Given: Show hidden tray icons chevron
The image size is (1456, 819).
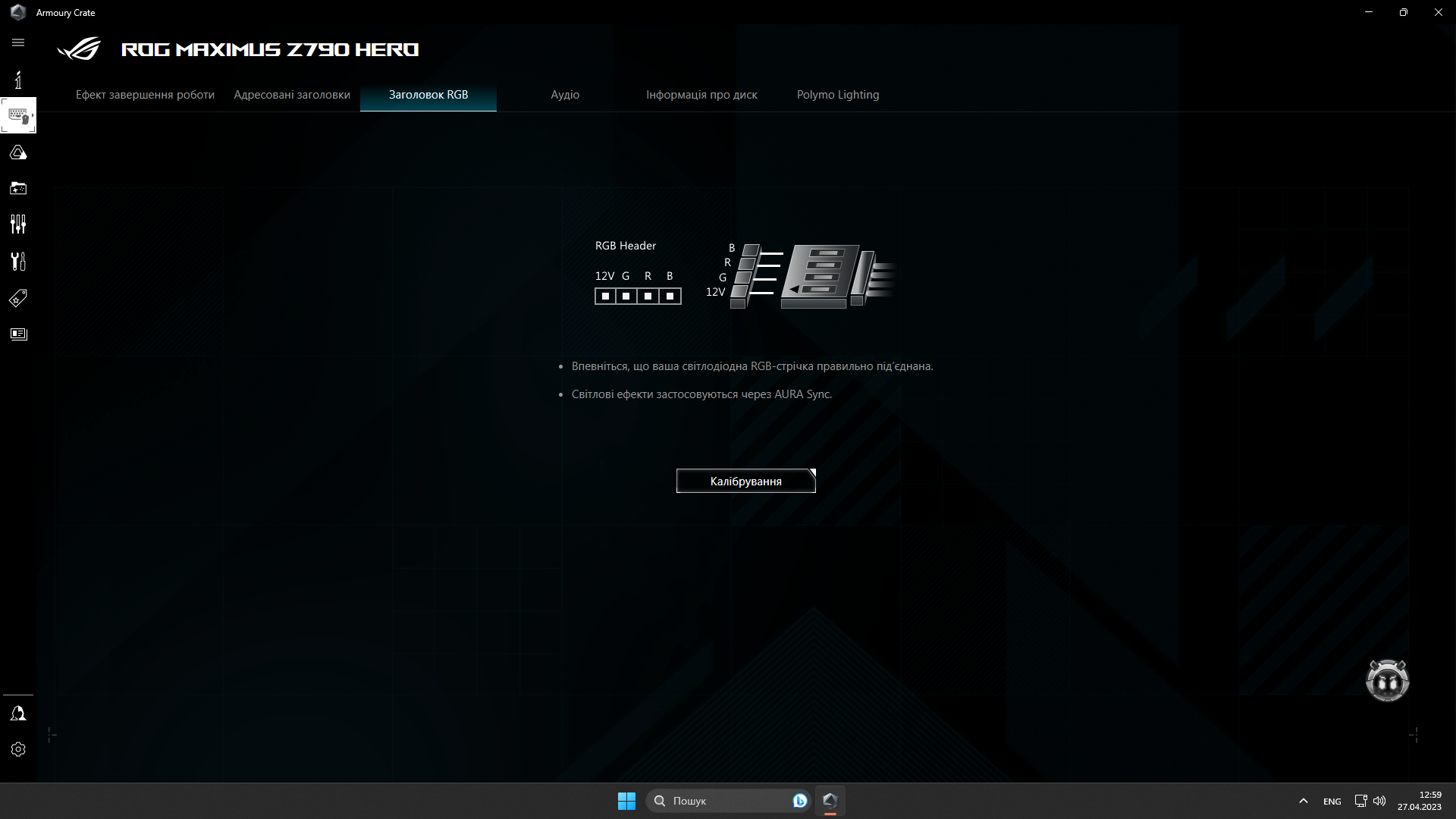Looking at the screenshot, I should click(1303, 801).
